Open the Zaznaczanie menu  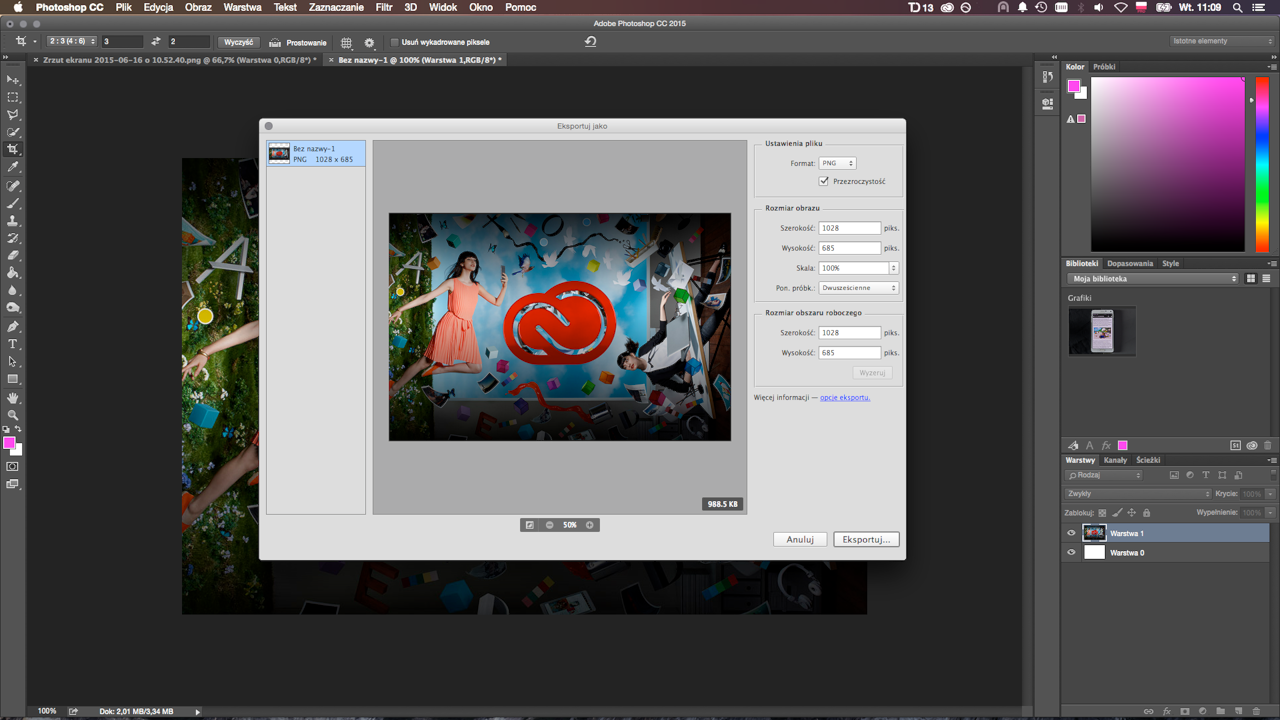coord(336,7)
